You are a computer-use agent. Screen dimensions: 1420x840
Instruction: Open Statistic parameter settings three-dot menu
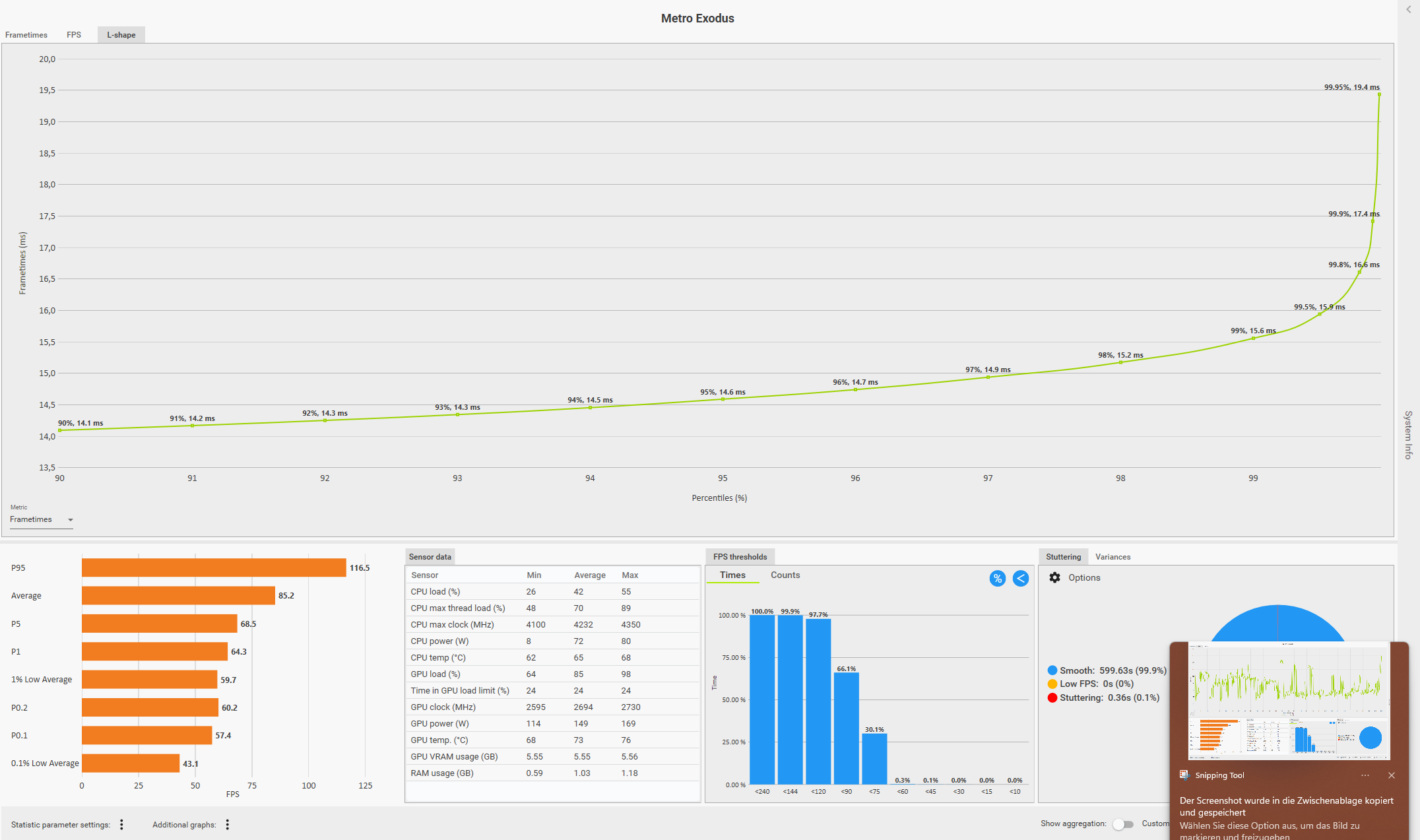pyautogui.click(x=121, y=824)
